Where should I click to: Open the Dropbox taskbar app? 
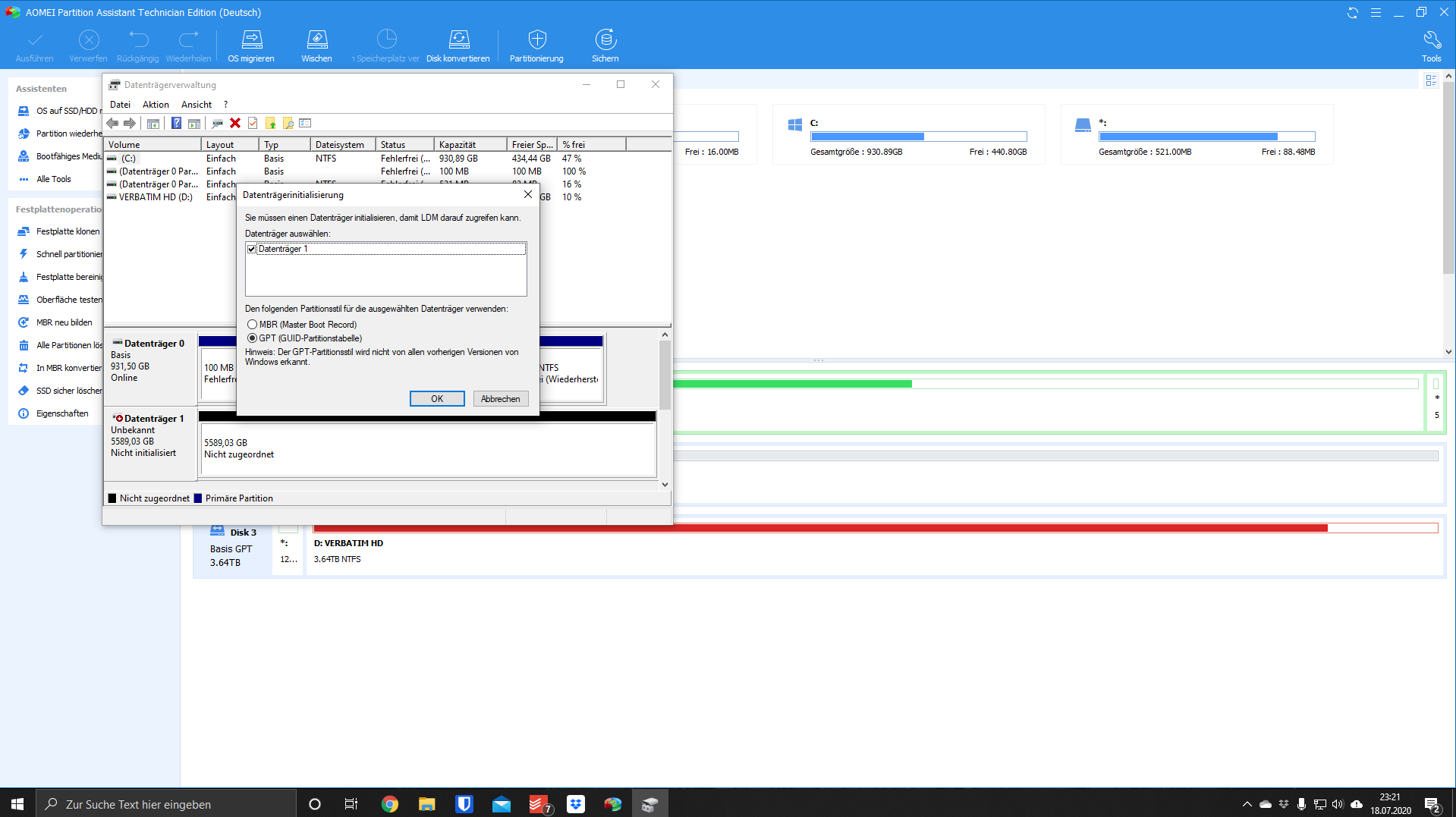pyautogui.click(x=576, y=804)
